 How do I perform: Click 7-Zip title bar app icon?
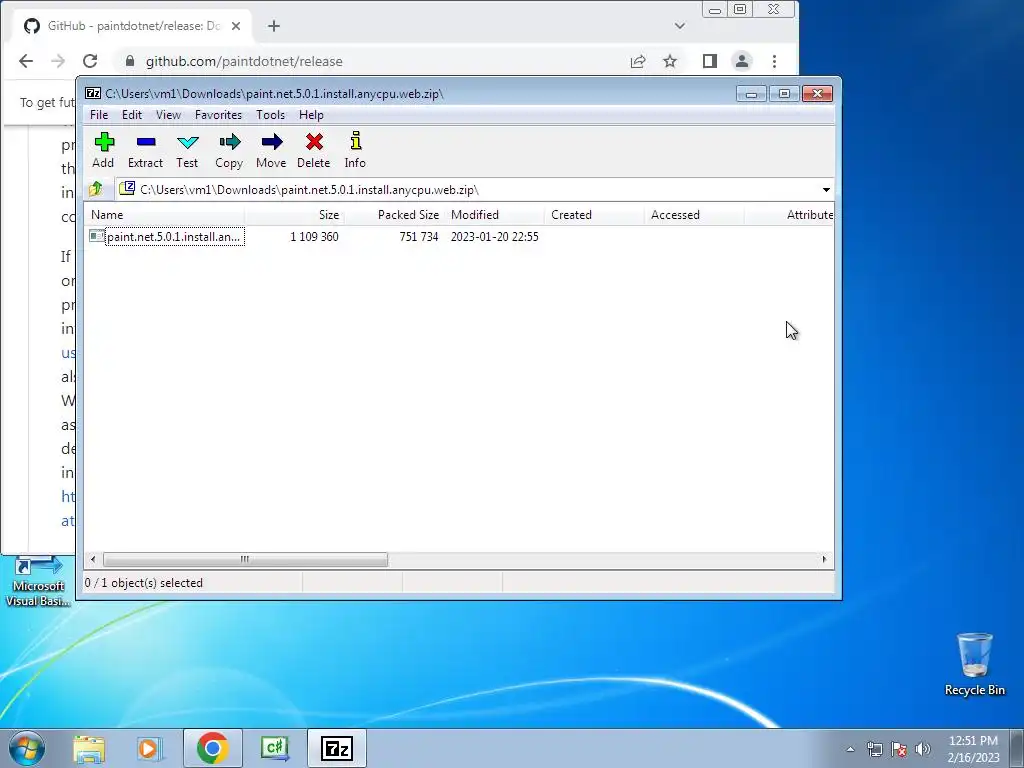(93, 93)
